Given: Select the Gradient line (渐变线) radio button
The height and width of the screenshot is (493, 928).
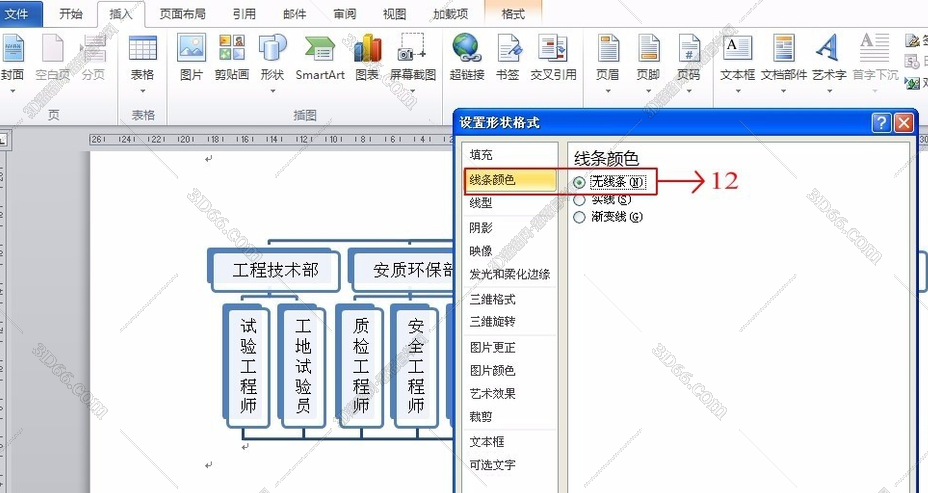Looking at the screenshot, I should point(580,217).
